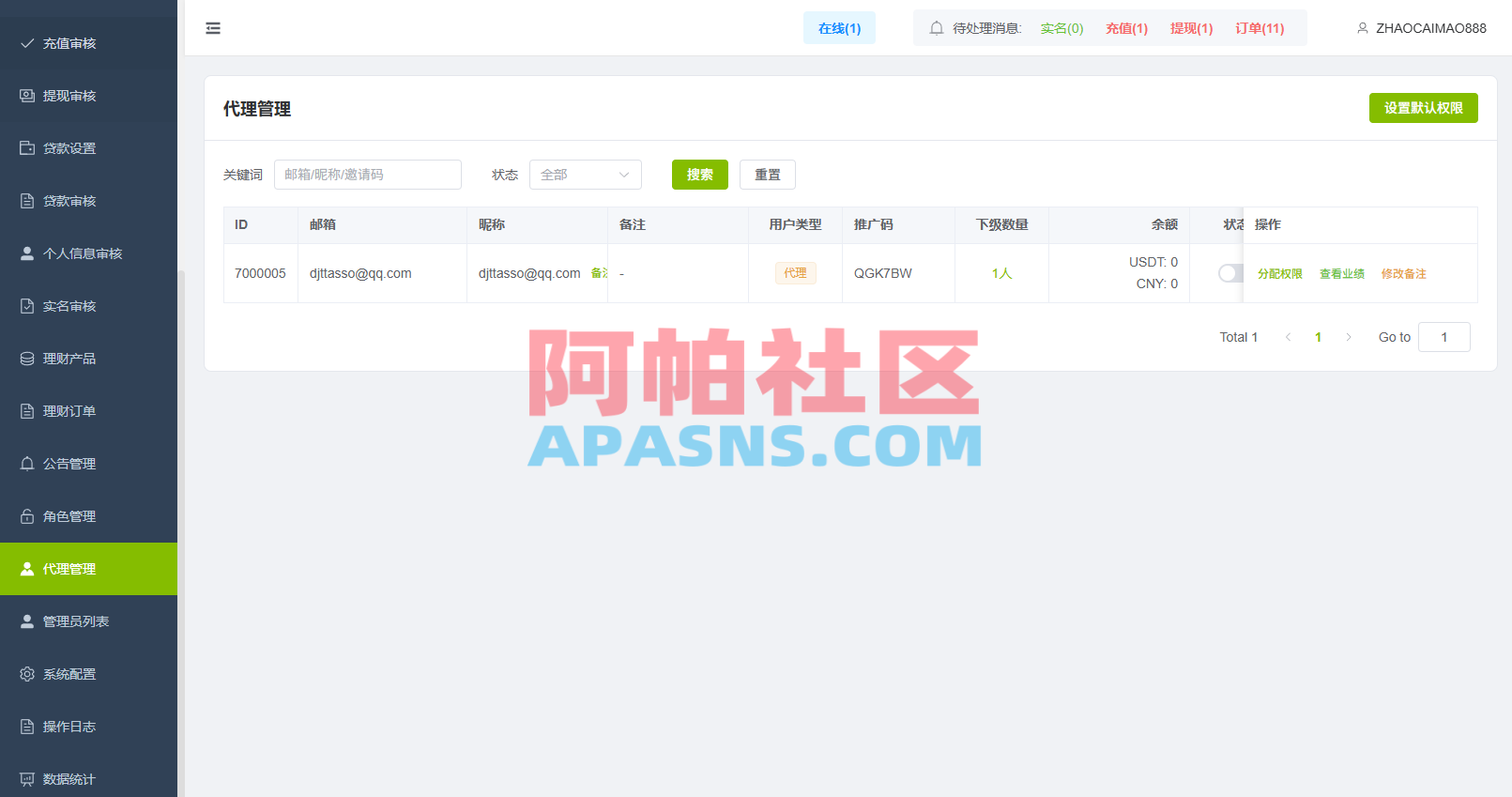The image size is (1512, 797).
Task: Select page 1 in pagination
Action: pos(1319,337)
